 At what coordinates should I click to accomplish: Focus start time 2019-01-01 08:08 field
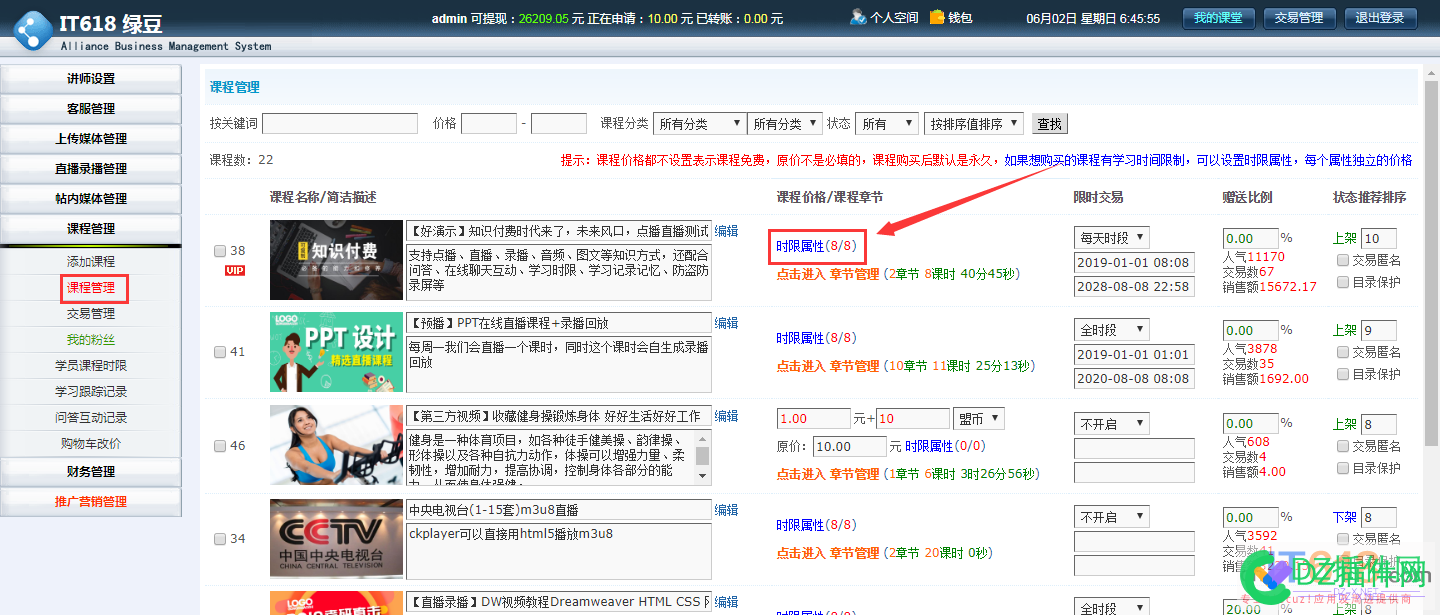point(1134,263)
